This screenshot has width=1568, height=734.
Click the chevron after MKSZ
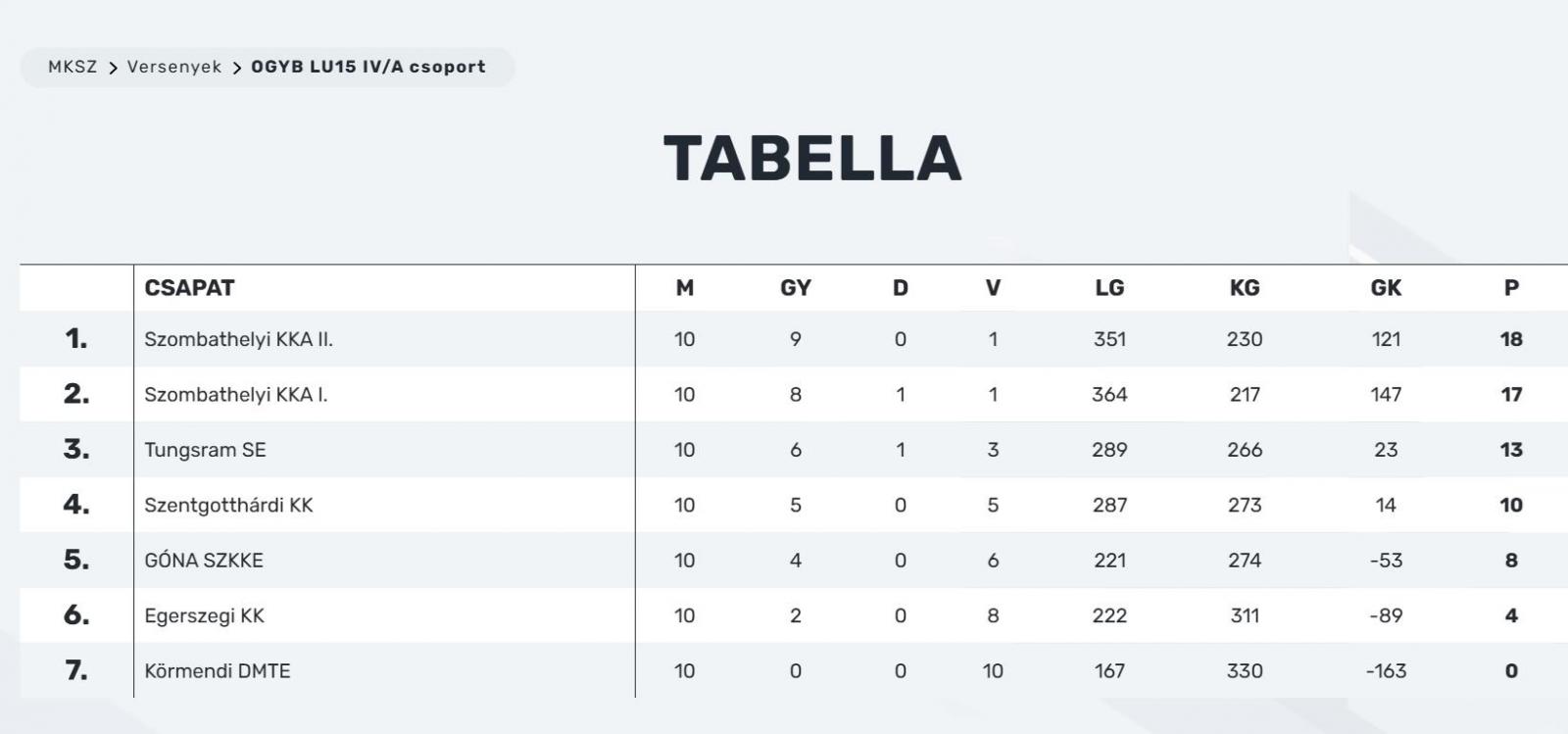pyautogui.click(x=113, y=68)
